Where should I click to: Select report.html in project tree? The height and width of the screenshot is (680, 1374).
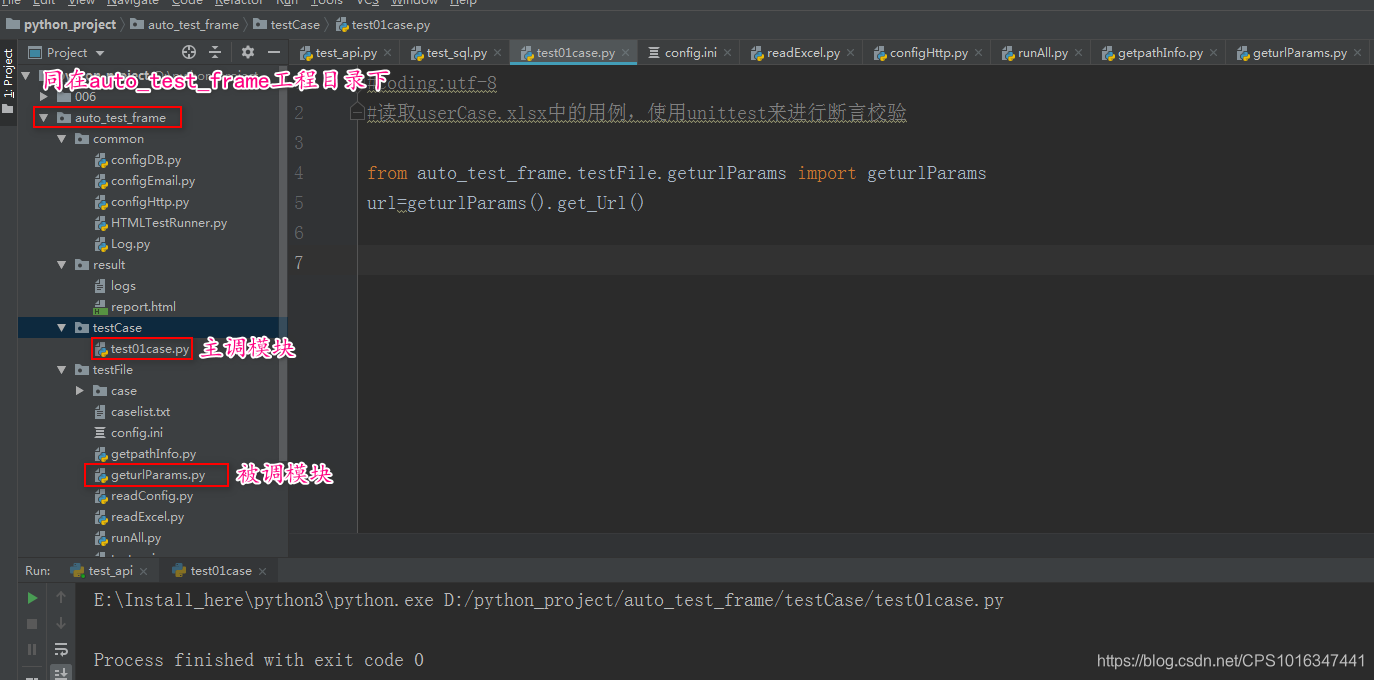(143, 307)
